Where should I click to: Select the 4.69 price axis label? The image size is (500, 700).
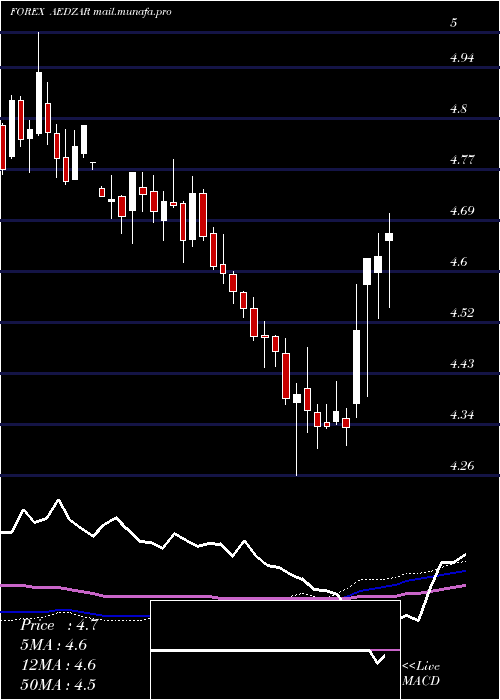(x=461, y=211)
